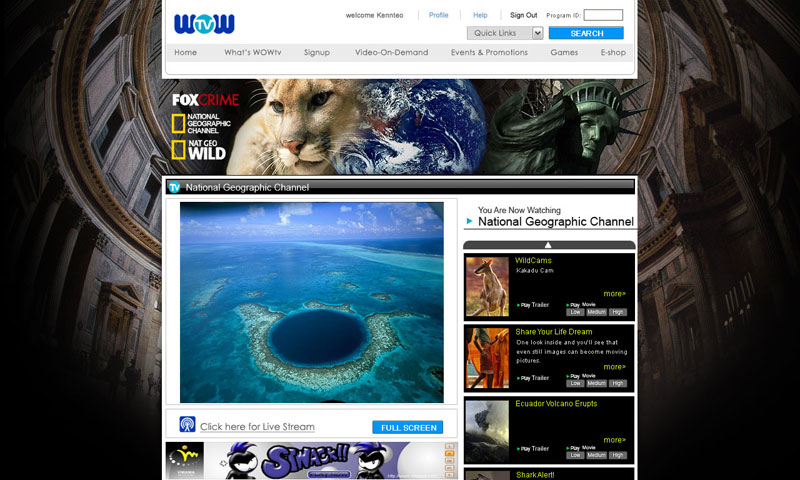Select Medium quality for WildCams movie
The height and width of the screenshot is (480, 800).
(x=596, y=312)
